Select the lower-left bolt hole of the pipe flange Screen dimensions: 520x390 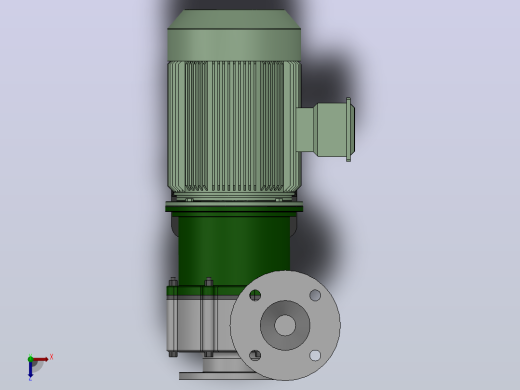tap(255, 355)
